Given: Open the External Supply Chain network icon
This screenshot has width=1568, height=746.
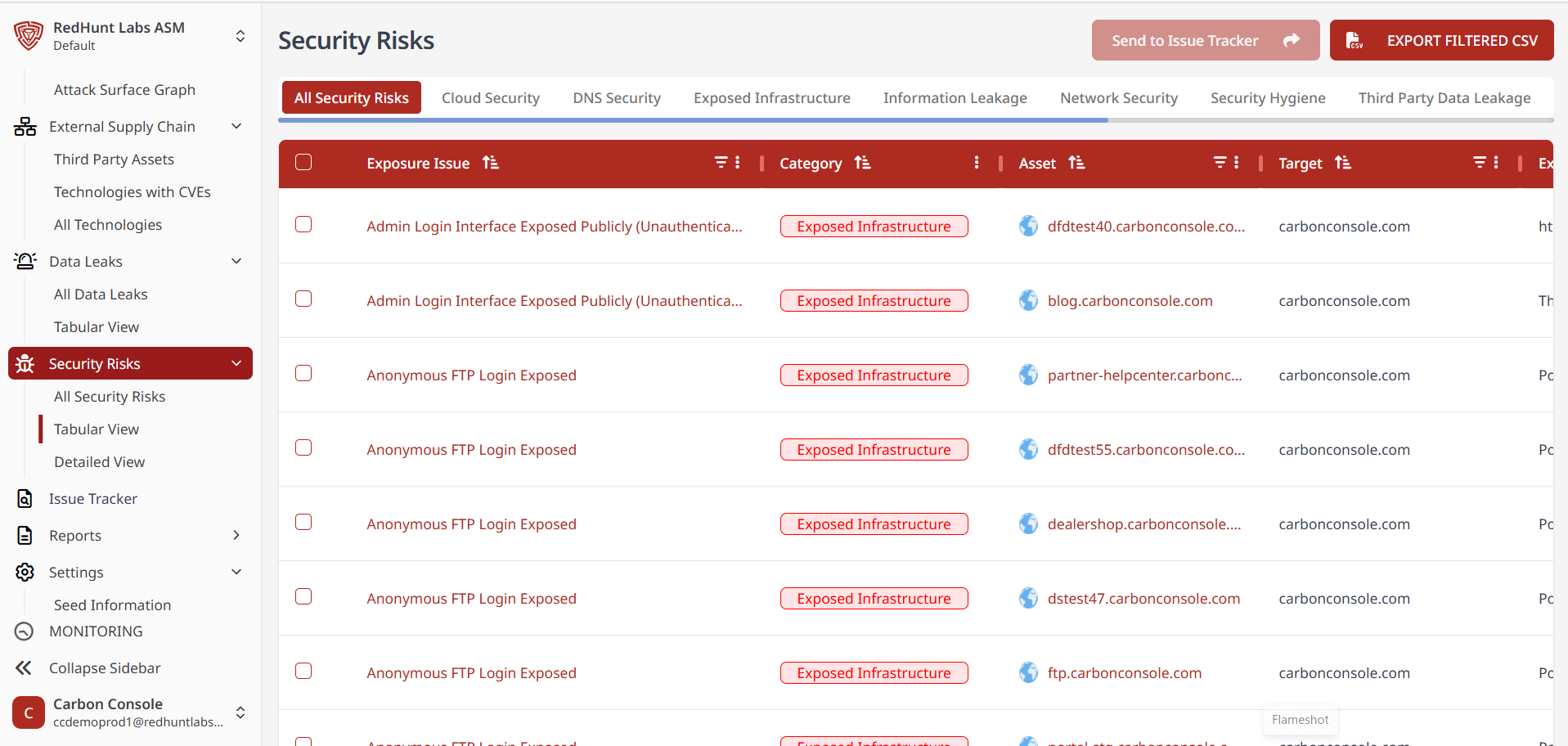Looking at the screenshot, I should point(25,127).
